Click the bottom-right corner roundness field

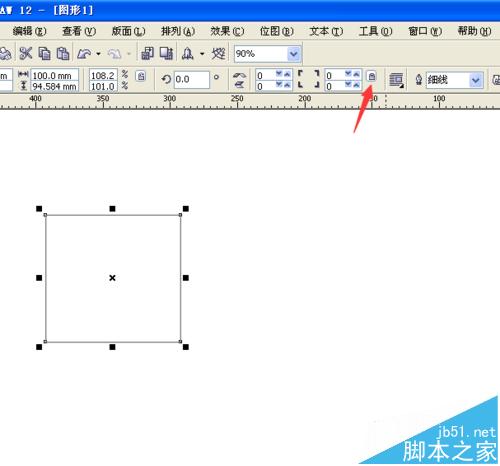pyautogui.click(x=334, y=86)
